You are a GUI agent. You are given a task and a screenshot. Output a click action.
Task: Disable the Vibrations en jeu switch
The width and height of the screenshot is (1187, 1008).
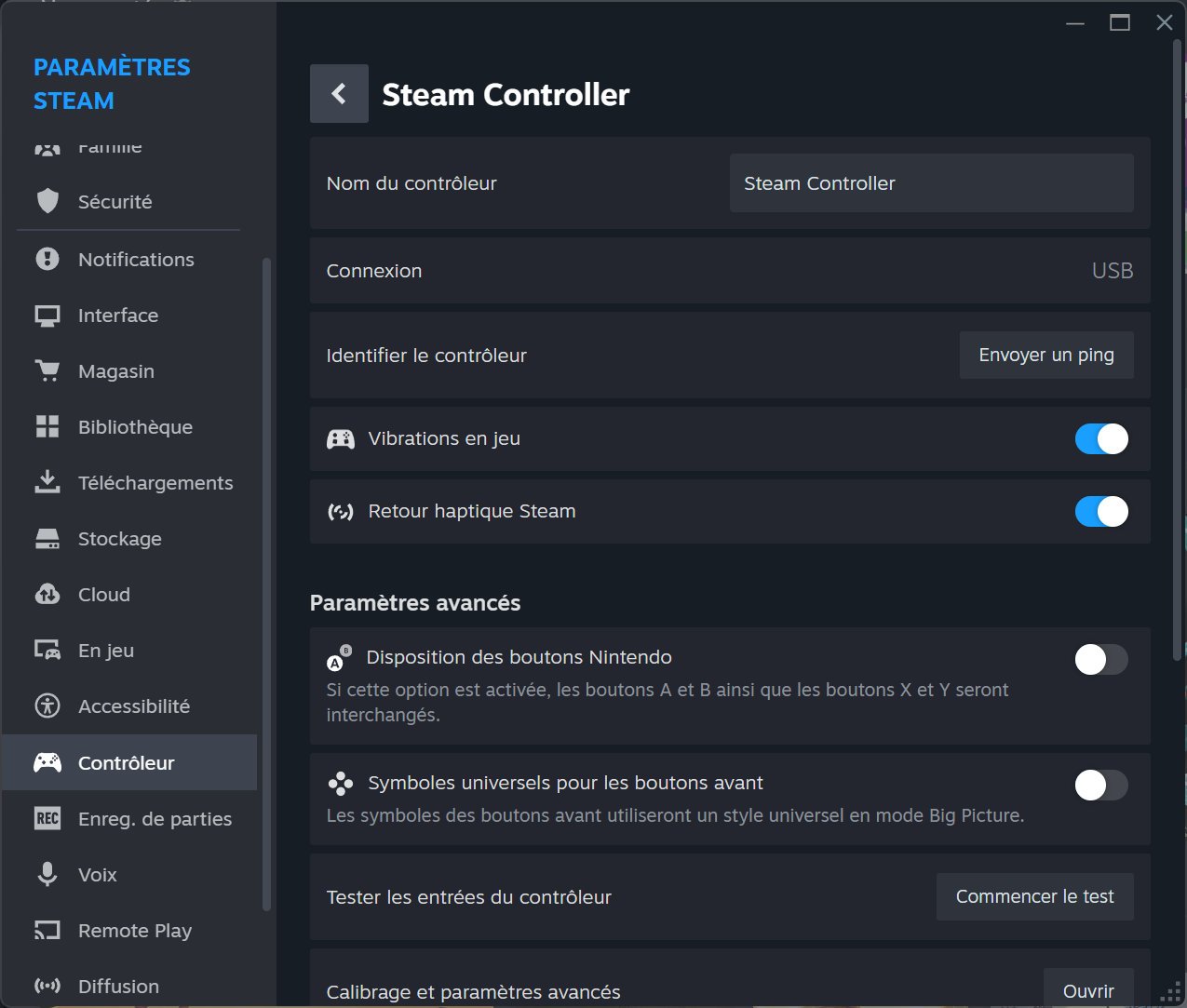1101,438
